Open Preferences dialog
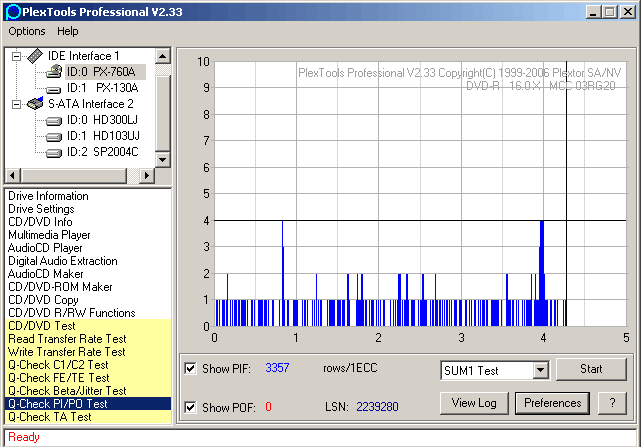 [x=553, y=403]
